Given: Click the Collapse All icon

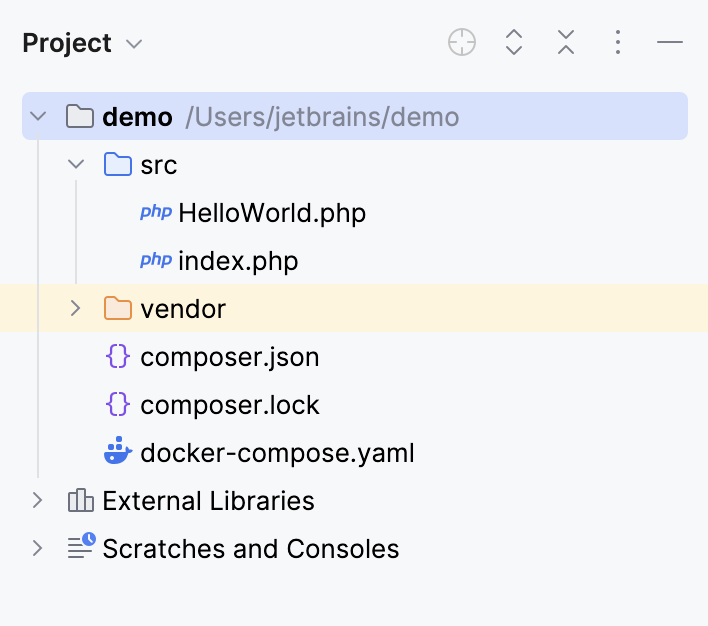Looking at the screenshot, I should (566, 42).
